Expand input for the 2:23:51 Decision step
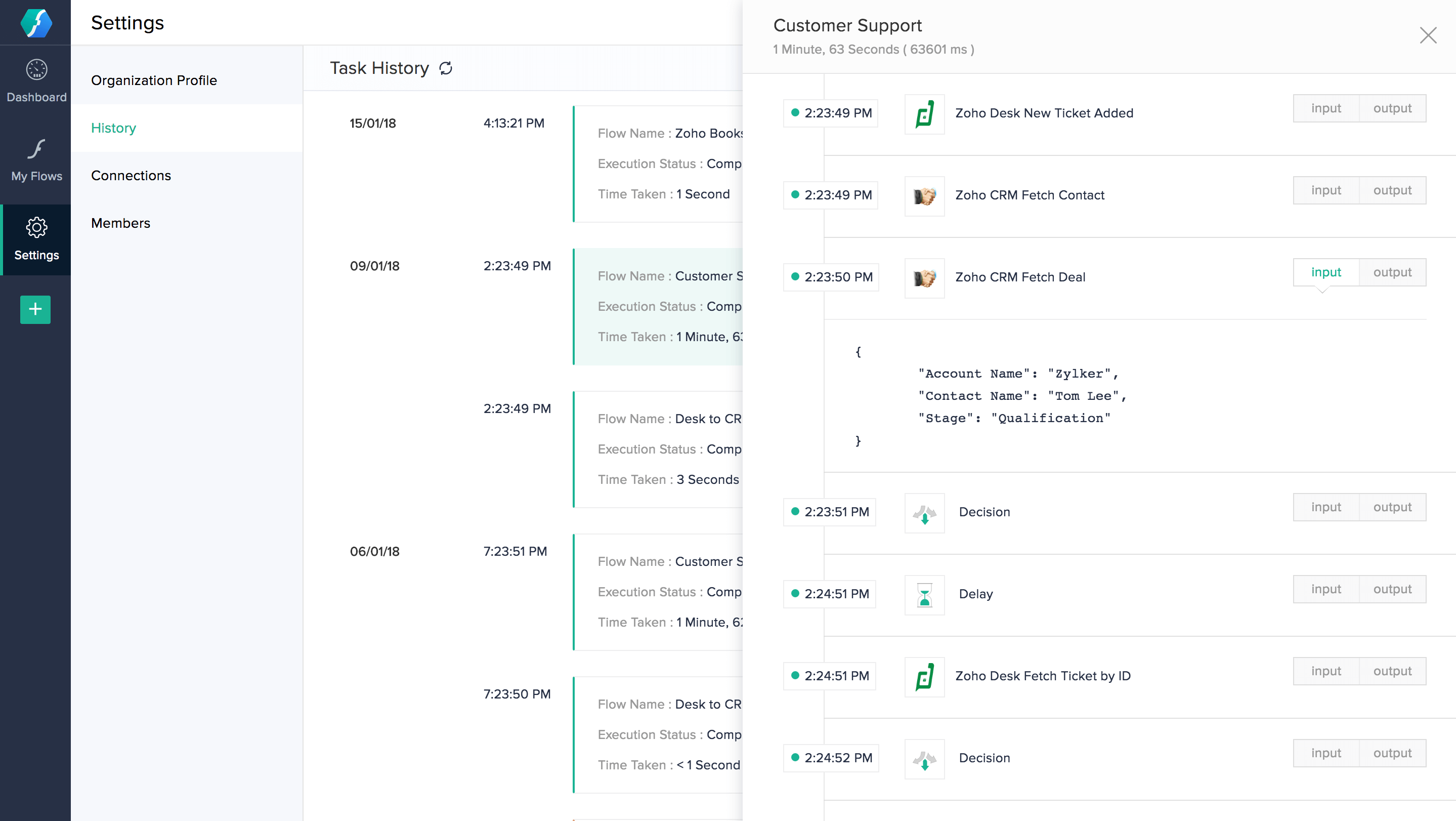Image resolution: width=1456 pixels, height=821 pixels. tap(1325, 507)
